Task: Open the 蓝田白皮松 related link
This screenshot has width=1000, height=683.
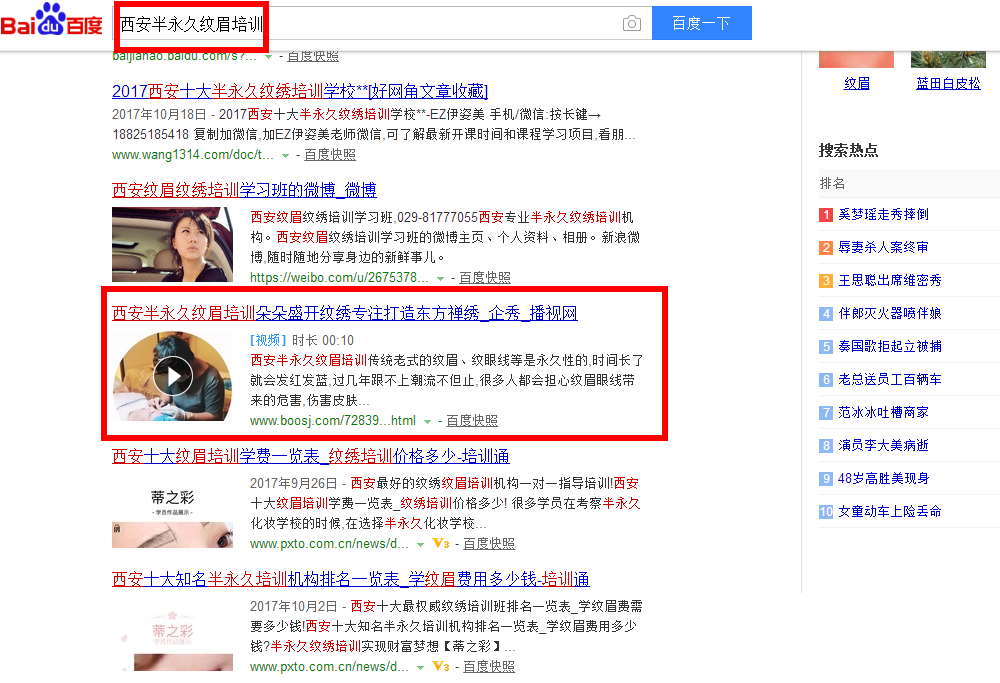Action: [948, 84]
